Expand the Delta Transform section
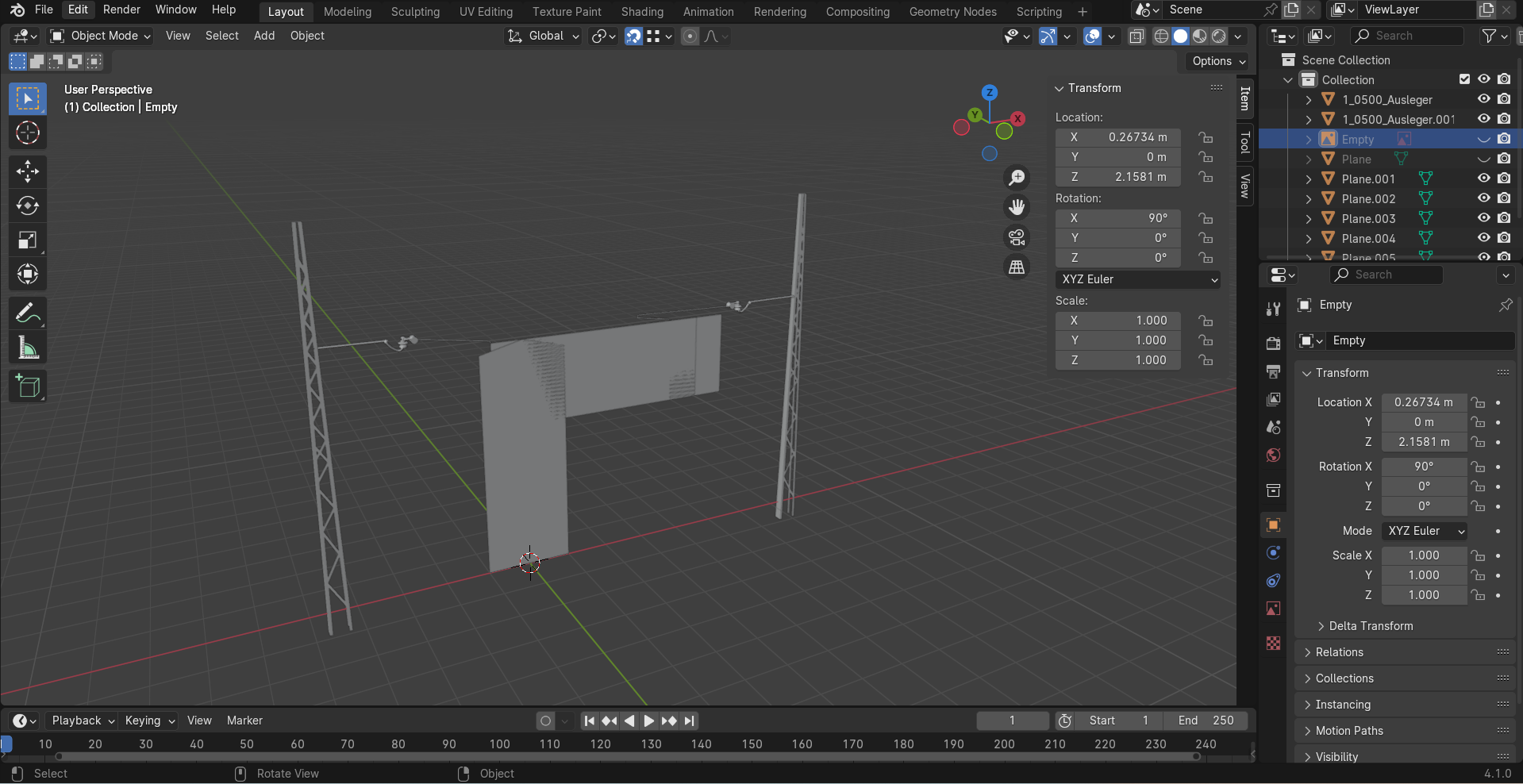This screenshot has height=784, width=1523. click(x=1370, y=626)
